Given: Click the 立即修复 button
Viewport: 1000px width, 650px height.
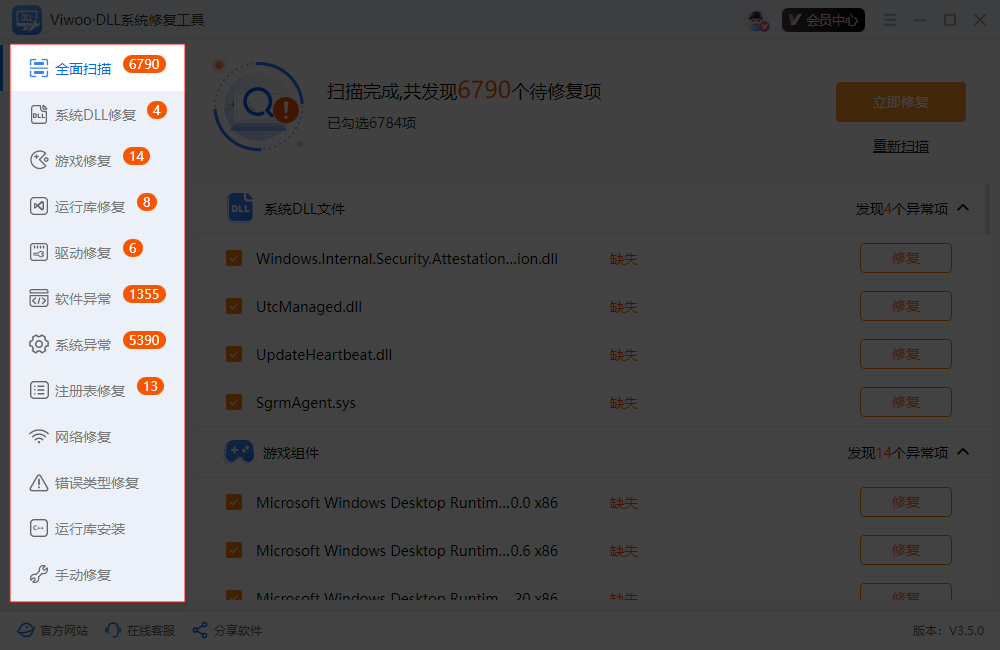Looking at the screenshot, I should pyautogui.click(x=900, y=102).
